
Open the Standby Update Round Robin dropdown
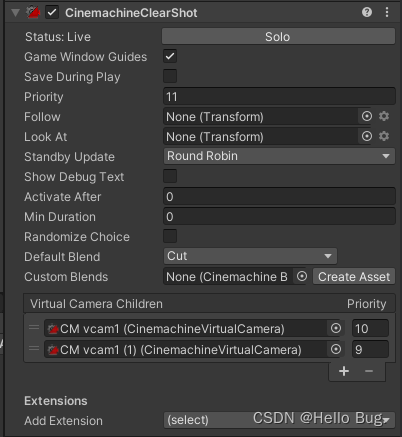click(279, 156)
